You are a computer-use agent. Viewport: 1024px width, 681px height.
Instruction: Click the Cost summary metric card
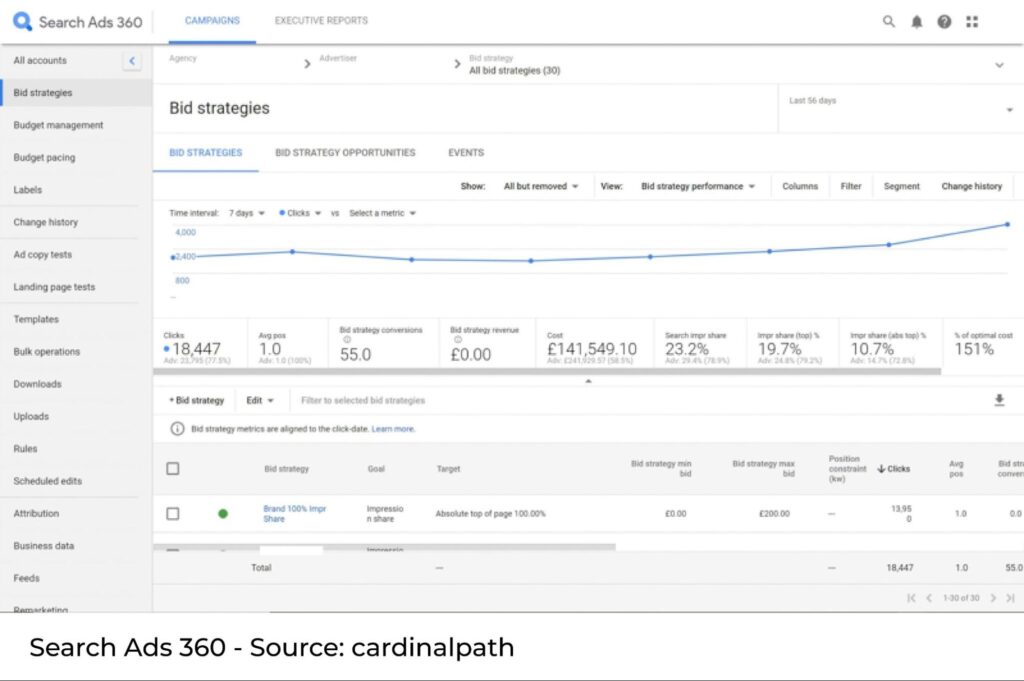click(594, 343)
